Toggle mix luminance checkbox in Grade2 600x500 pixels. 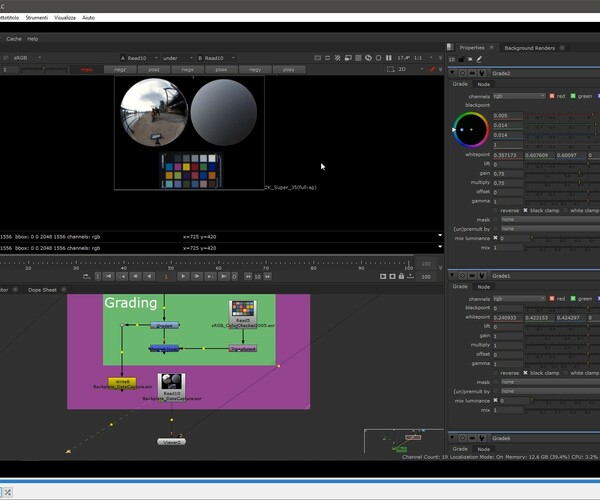click(x=496, y=238)
